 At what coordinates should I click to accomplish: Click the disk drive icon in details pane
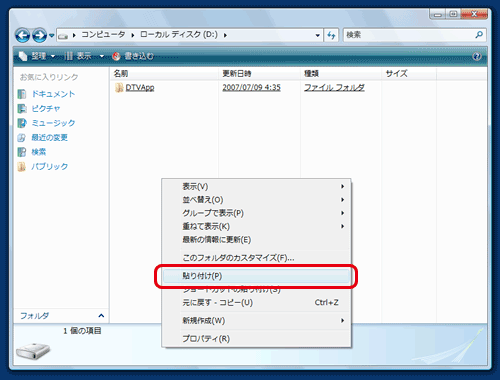(x=33, y=351)
